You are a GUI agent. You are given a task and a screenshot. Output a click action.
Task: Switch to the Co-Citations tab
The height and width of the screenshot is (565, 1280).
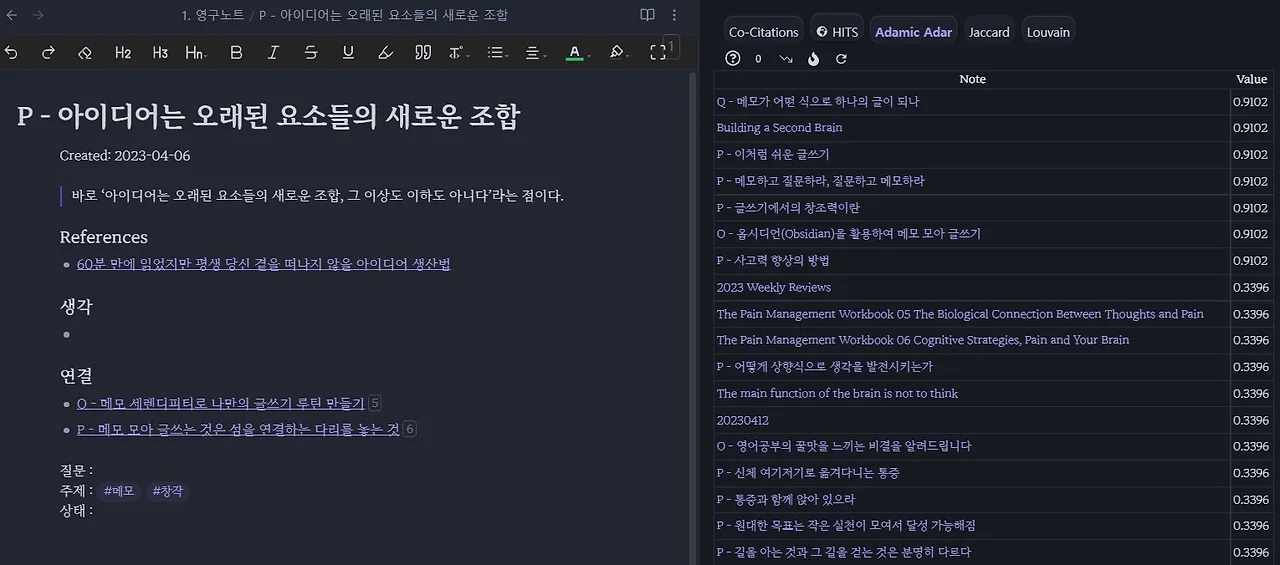tap(764, 32)
